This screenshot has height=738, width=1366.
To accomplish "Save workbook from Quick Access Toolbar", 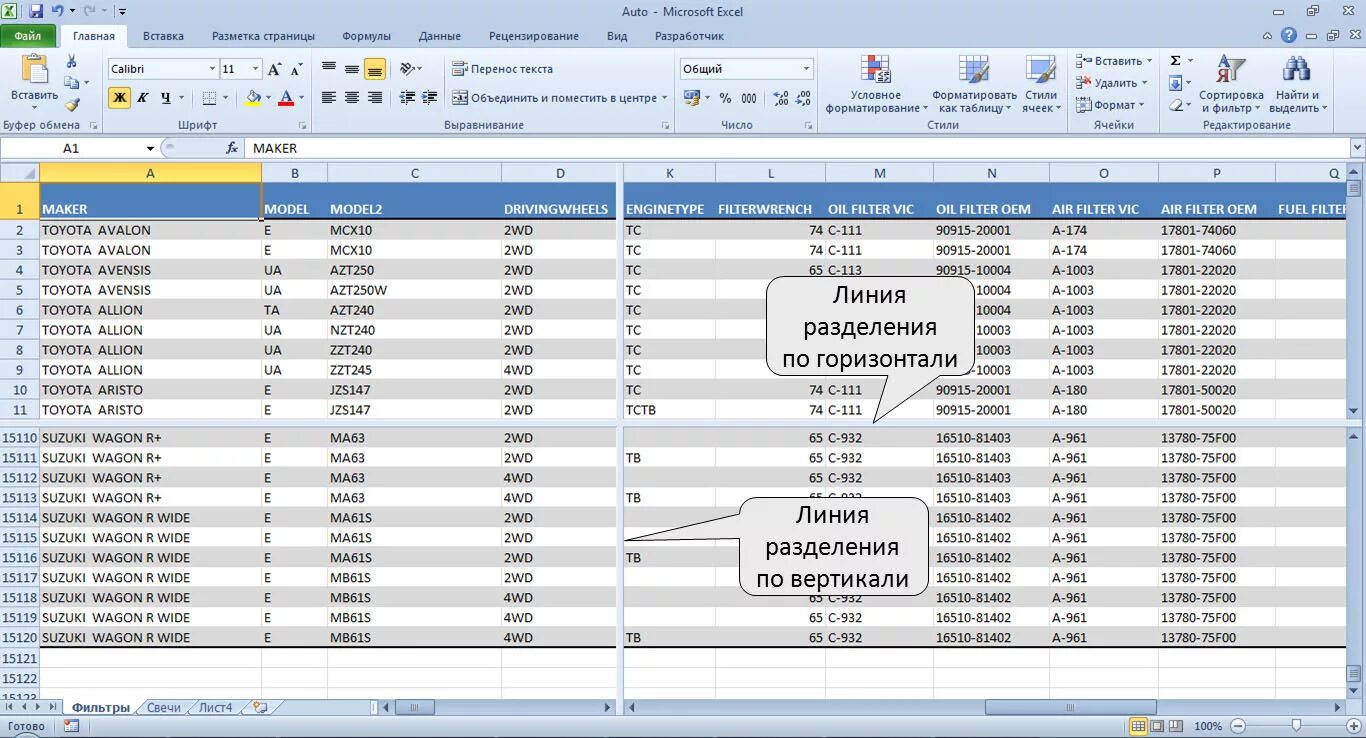I will (36, 11).
